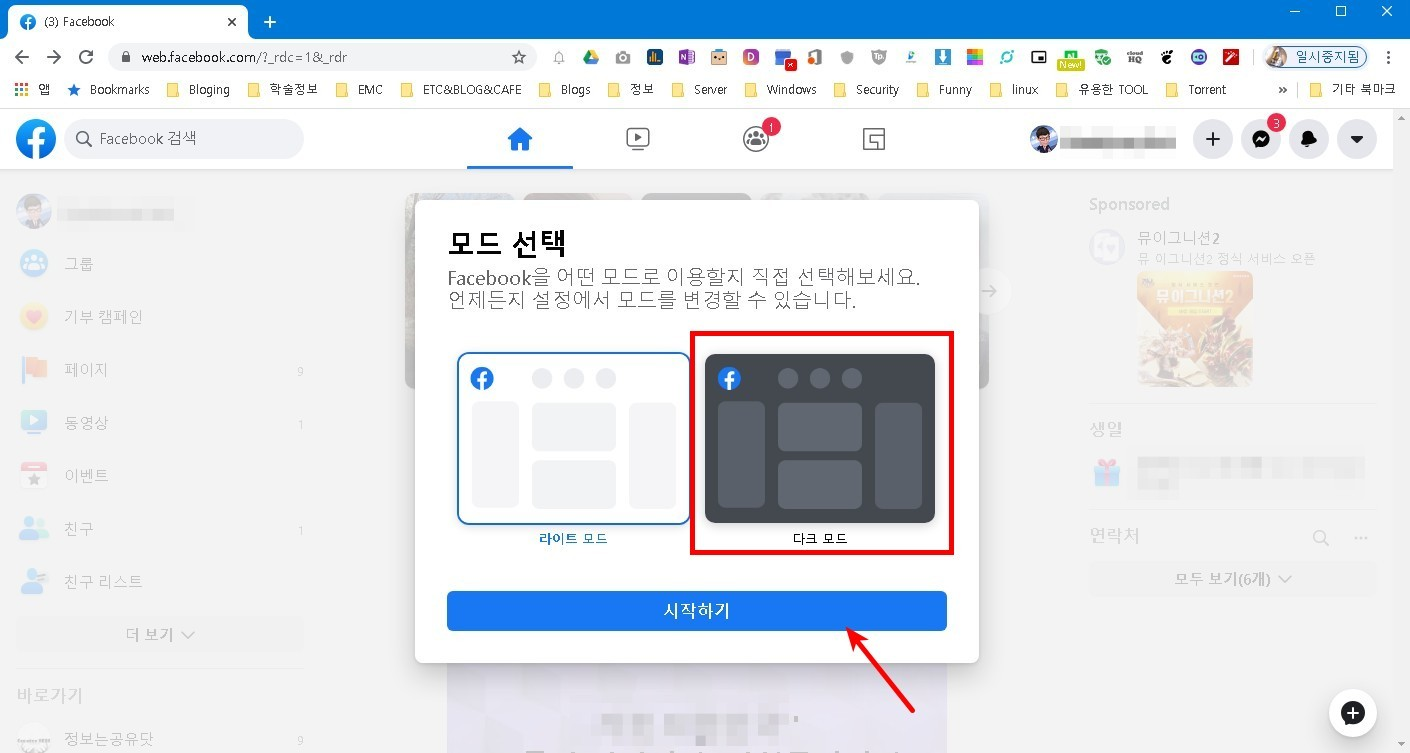Expand 더 보기 in left sidebar

(160, 634)
